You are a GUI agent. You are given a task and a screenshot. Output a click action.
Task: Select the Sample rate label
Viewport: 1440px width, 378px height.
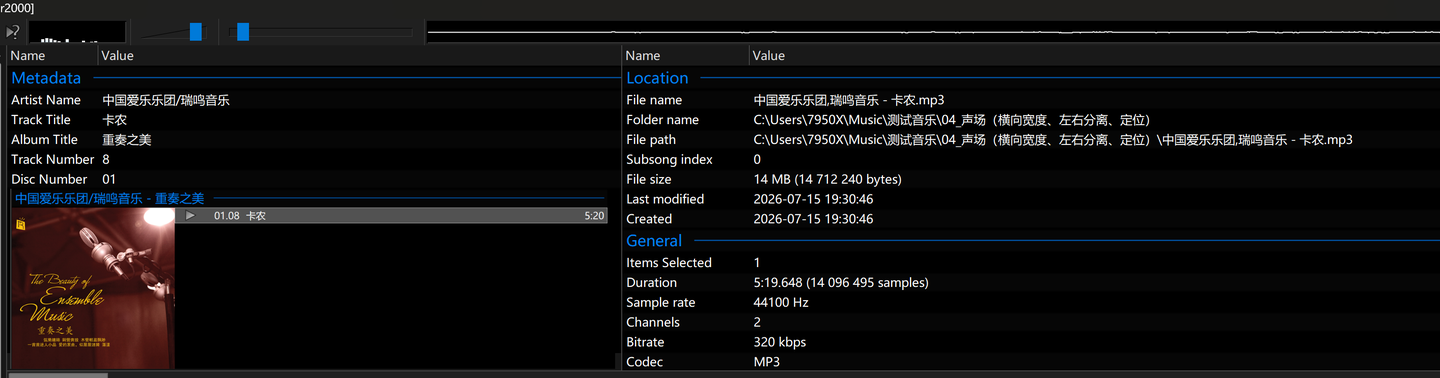[660, 302]
